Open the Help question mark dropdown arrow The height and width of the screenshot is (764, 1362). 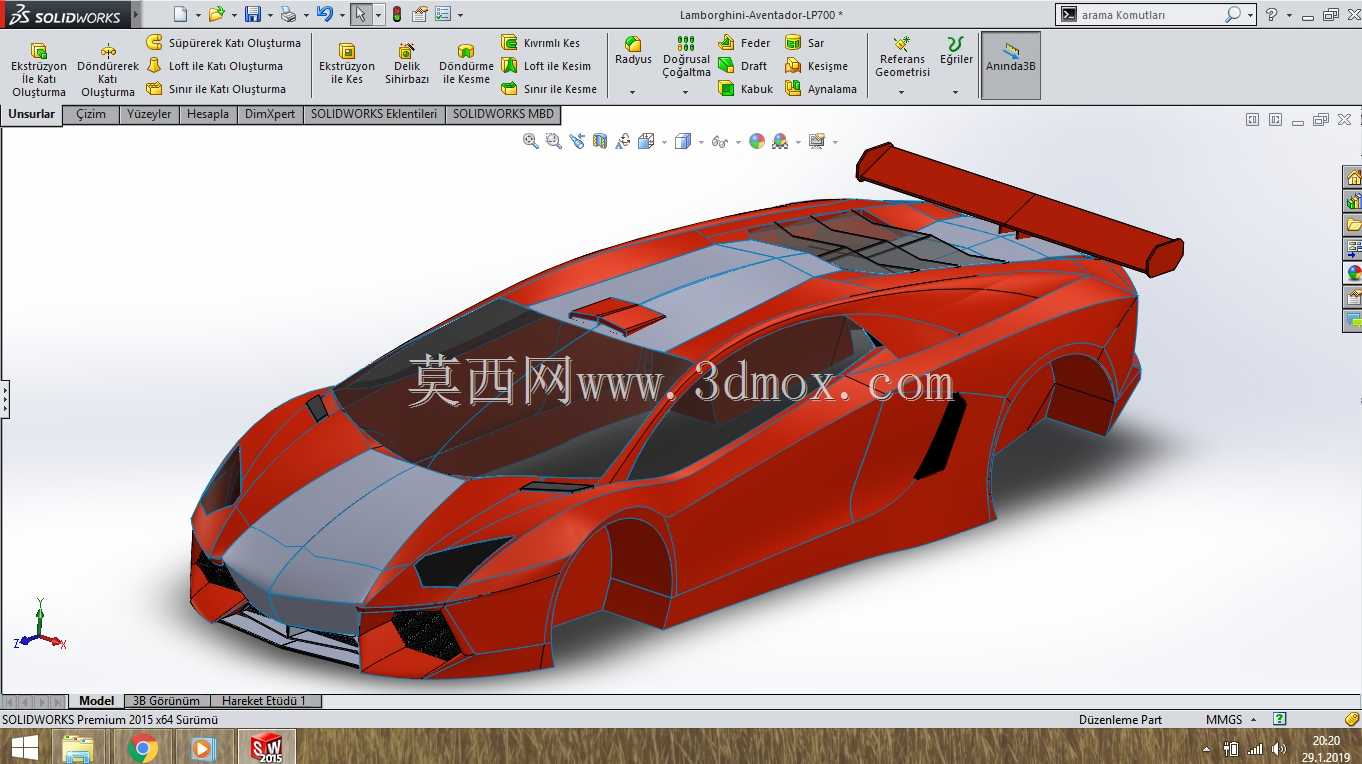tap(1289, 15)
